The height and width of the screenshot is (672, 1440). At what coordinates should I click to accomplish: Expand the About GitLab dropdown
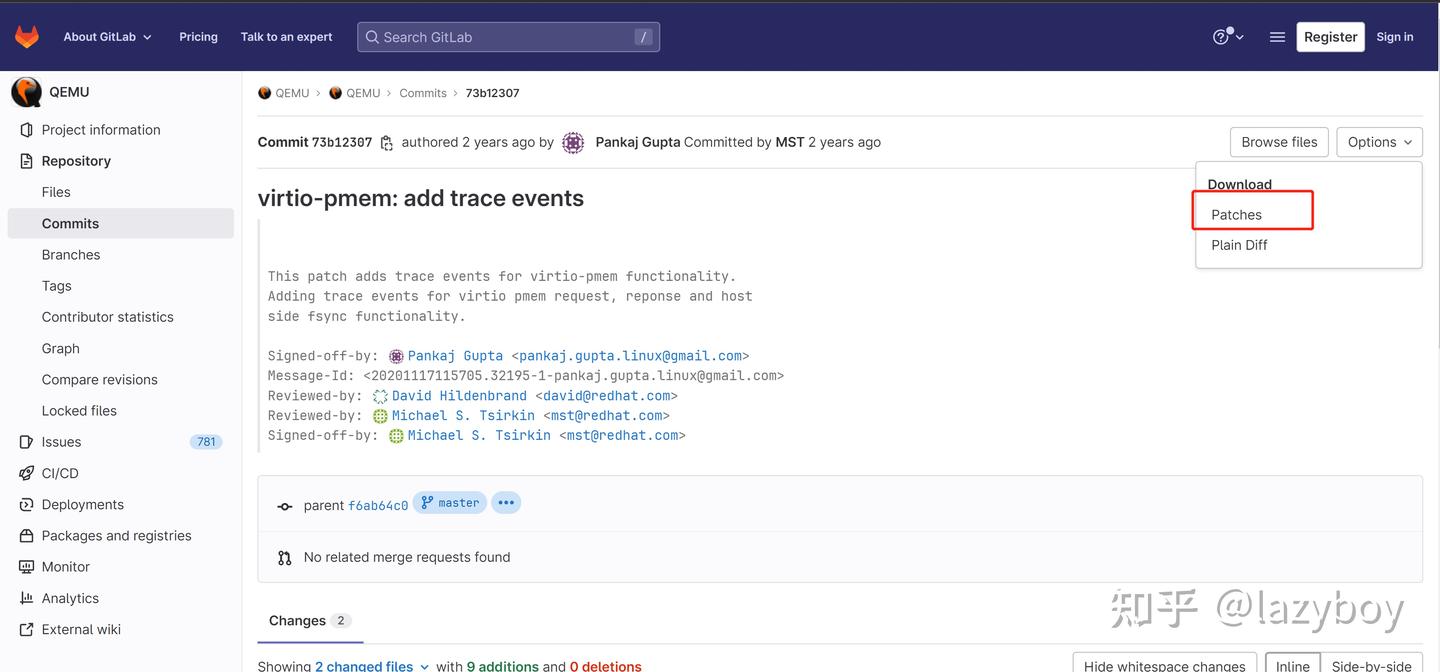tap(107, 37)
